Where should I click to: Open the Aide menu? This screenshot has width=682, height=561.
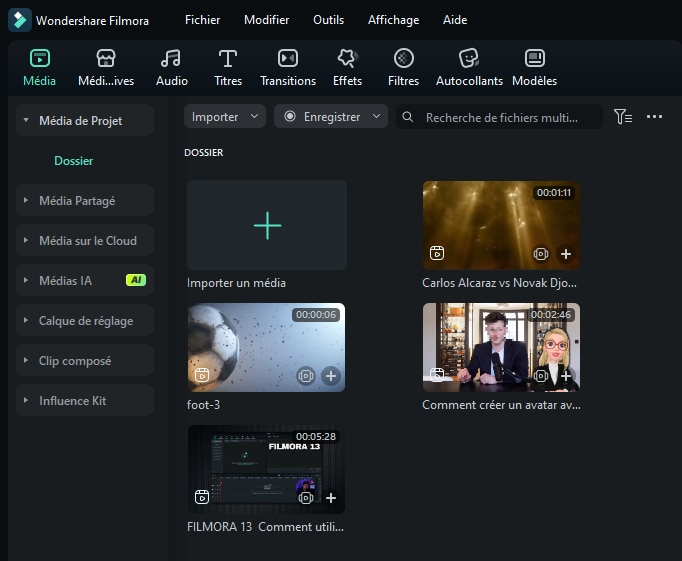455,20
